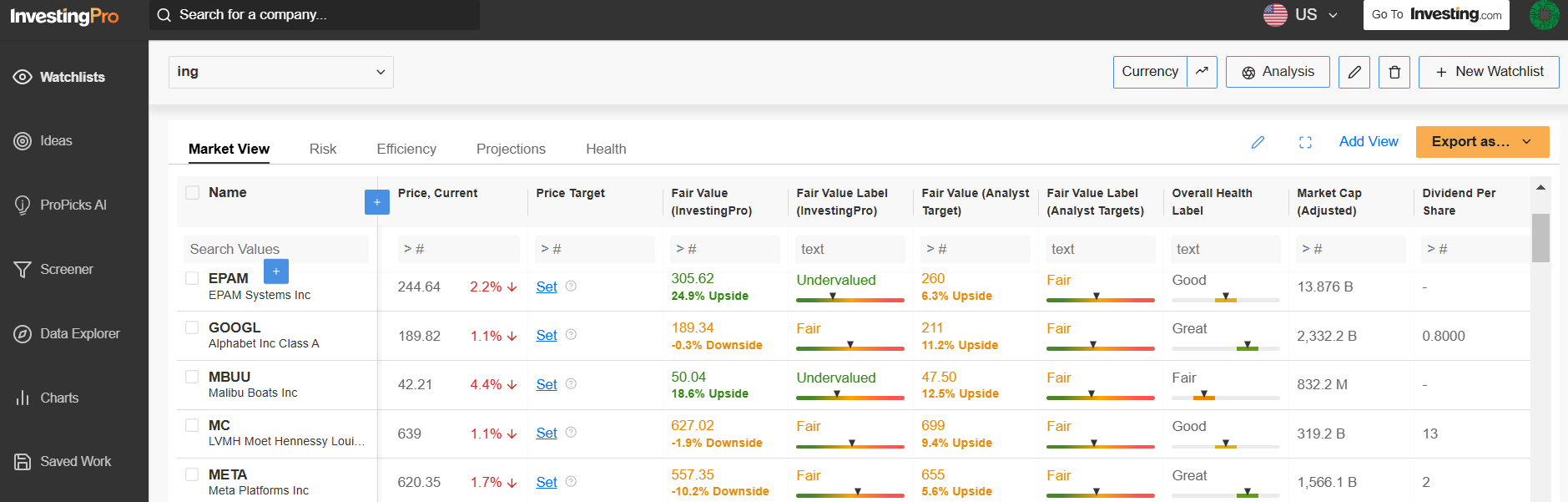
Task: Click the pencil edit watchlist button
Action: click(x=1354, y=72)
